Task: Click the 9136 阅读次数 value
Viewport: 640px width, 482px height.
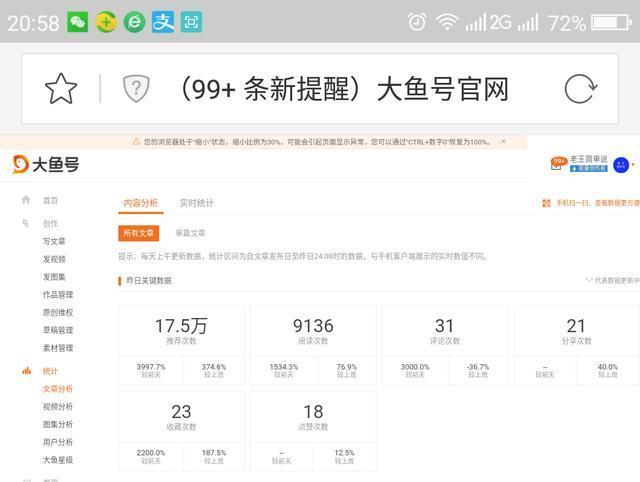Action: pos(313,326)
